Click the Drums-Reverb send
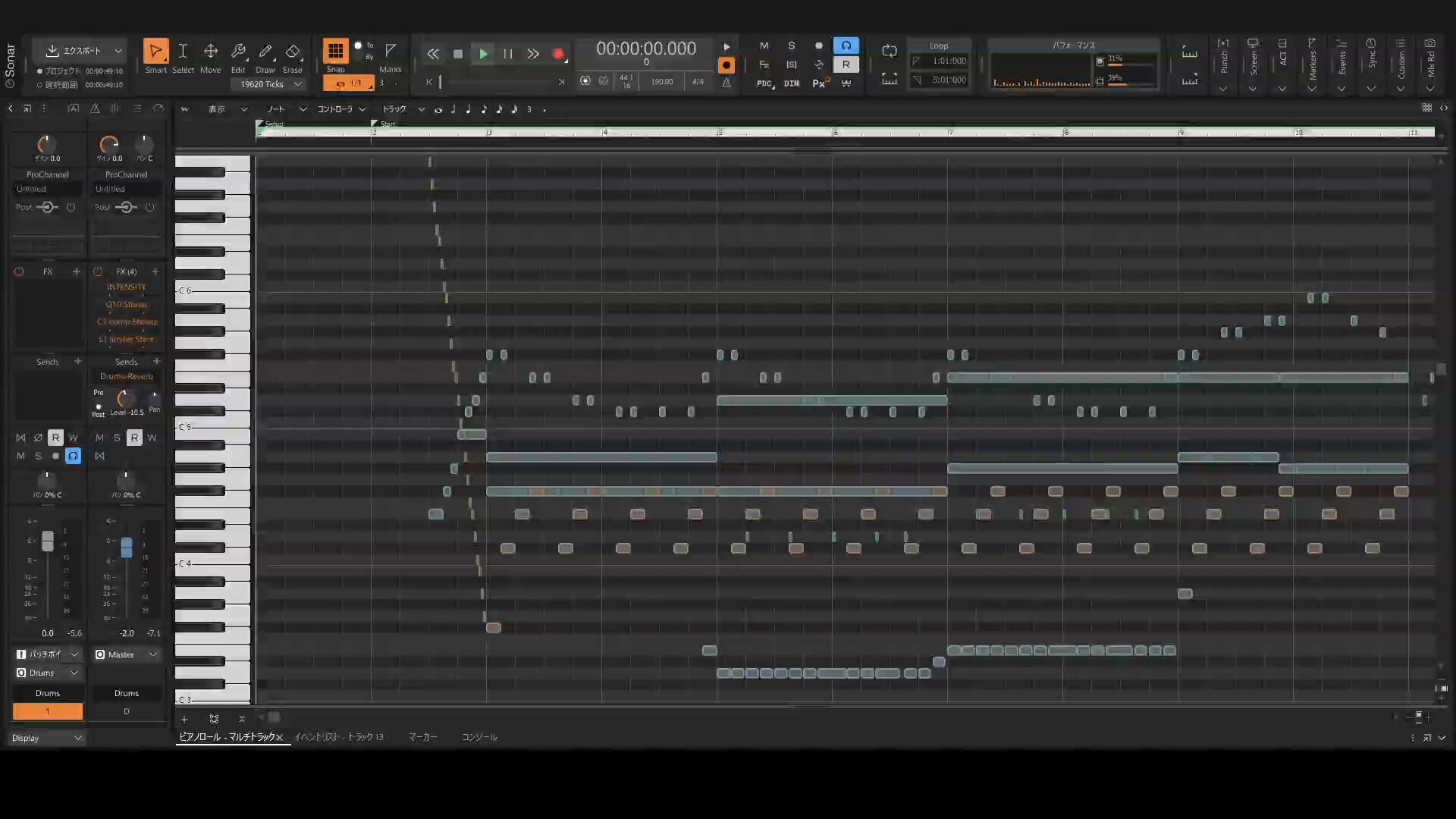The width and height of the screenshot is (1456, 819). click(x=127, y=376)
